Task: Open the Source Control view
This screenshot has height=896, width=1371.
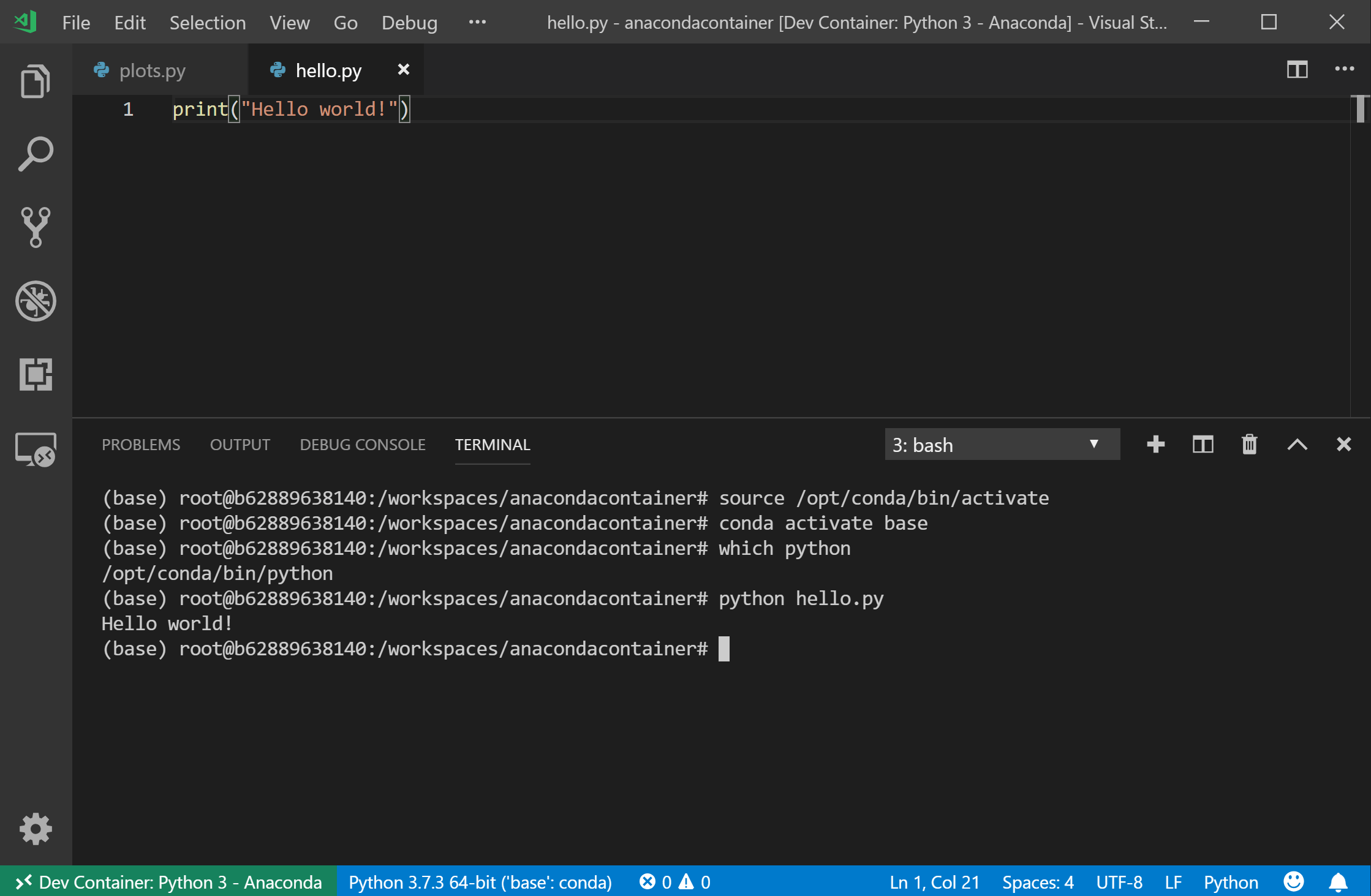Action: [36, 227]
